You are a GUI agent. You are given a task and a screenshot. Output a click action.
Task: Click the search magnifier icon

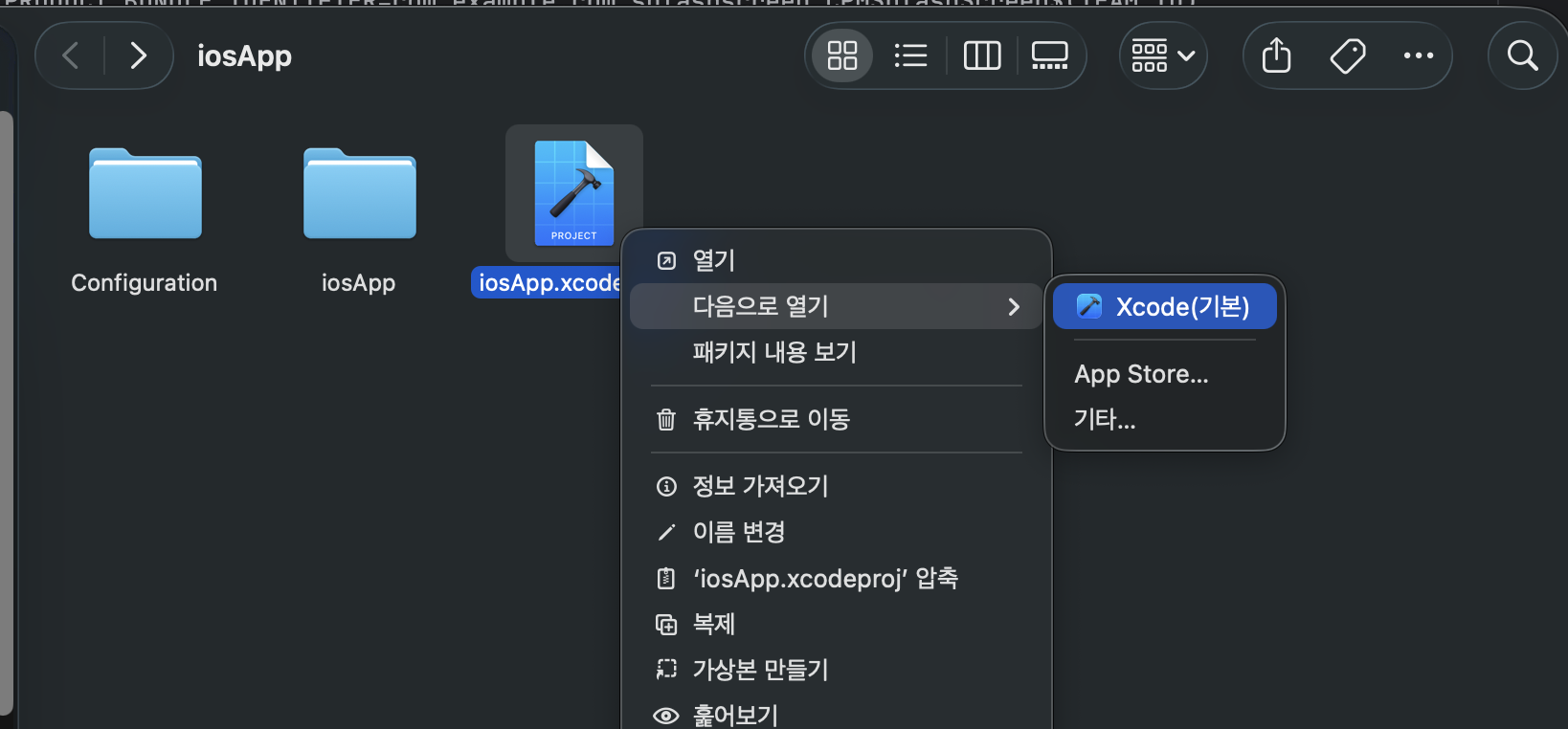1522,55
